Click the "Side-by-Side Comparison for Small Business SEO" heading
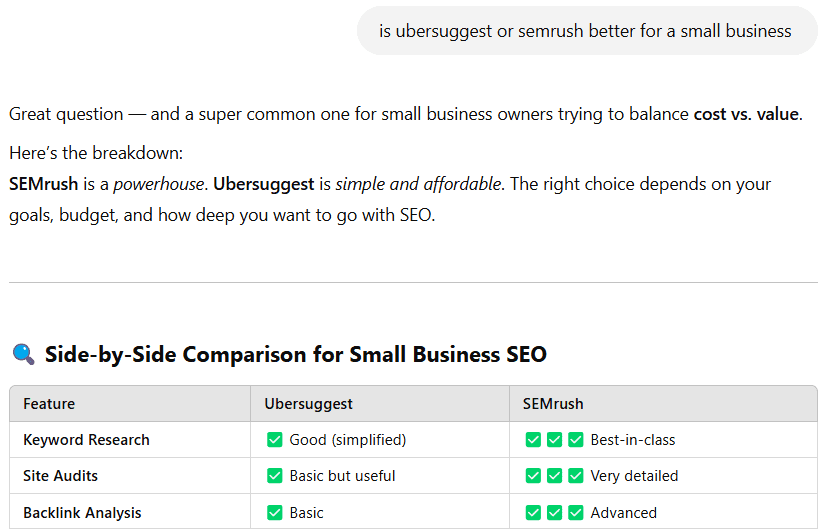 pyautogui.click(x=296, y=354)
